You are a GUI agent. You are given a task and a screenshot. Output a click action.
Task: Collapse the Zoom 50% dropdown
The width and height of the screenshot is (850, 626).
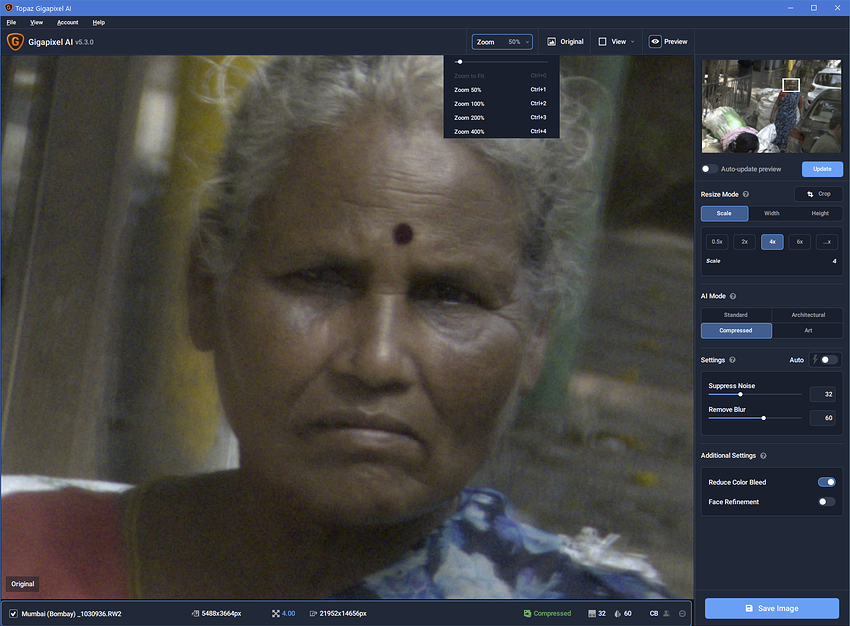(x=502, y=42)
